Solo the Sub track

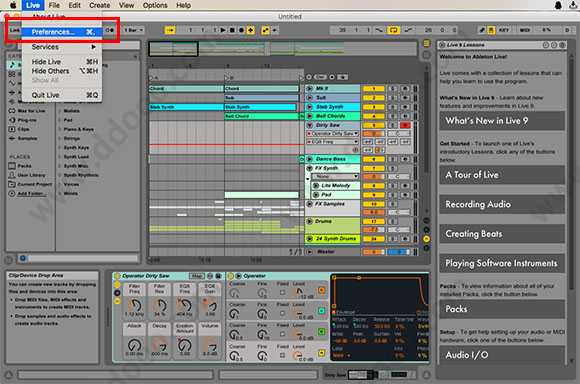[x=393, y=98]
